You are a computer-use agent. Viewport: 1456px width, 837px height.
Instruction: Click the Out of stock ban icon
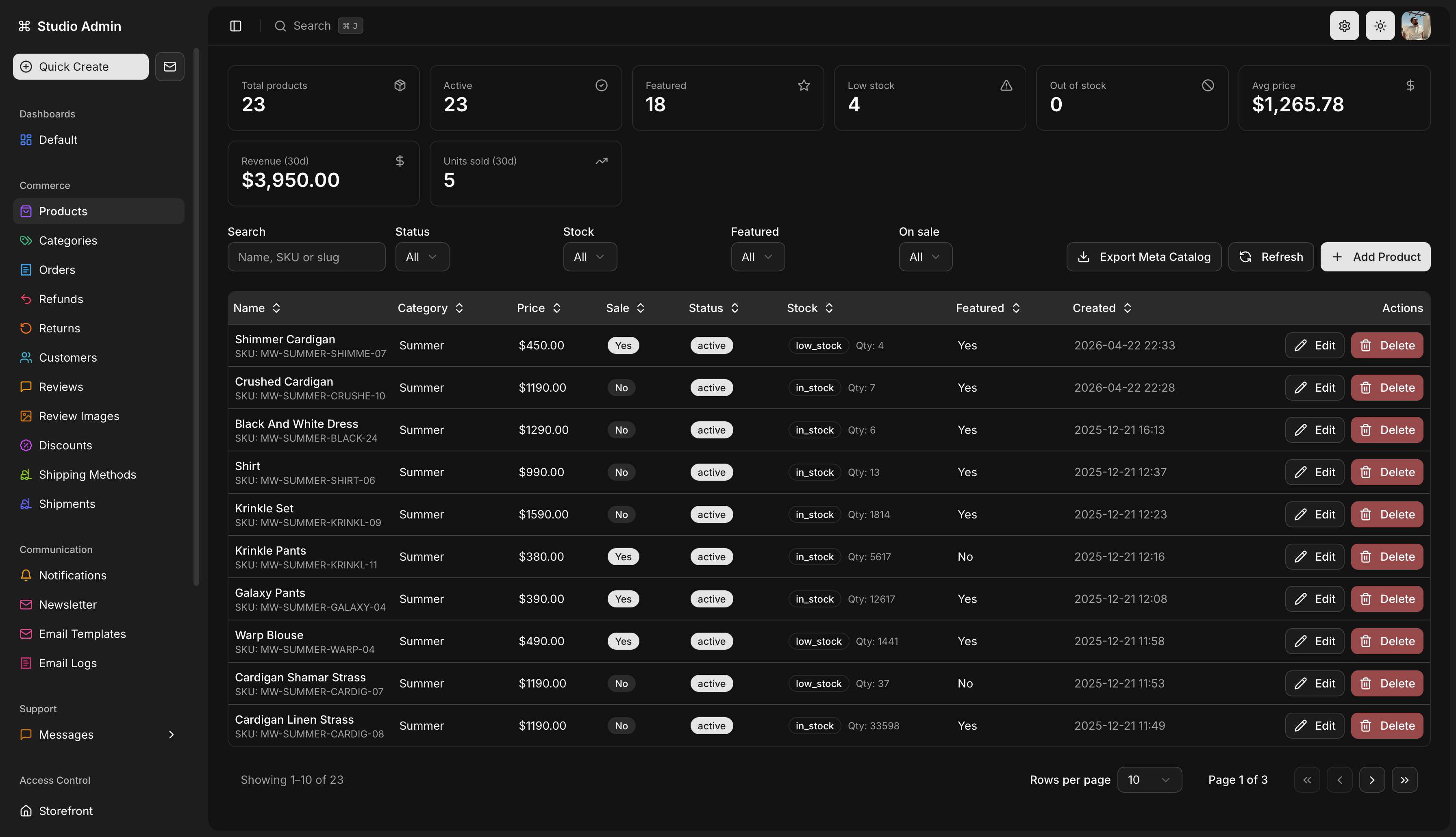[x=1208, y=85]
